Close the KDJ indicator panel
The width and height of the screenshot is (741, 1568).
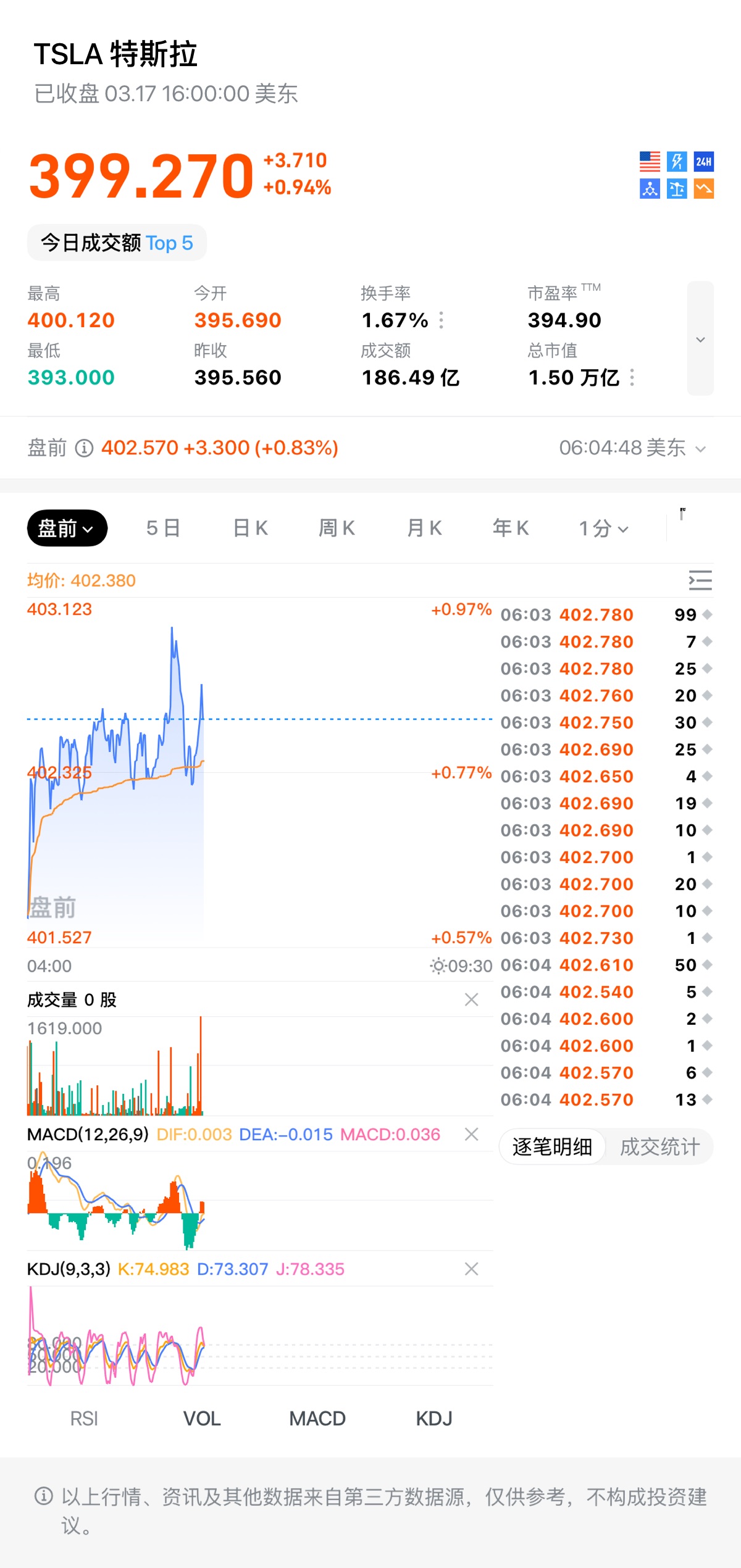(x=472, y=1269)
